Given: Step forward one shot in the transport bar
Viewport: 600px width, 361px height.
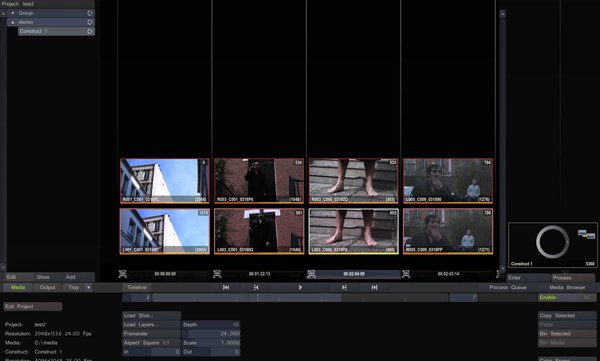Looking at the screenshot, I should 344,287.
